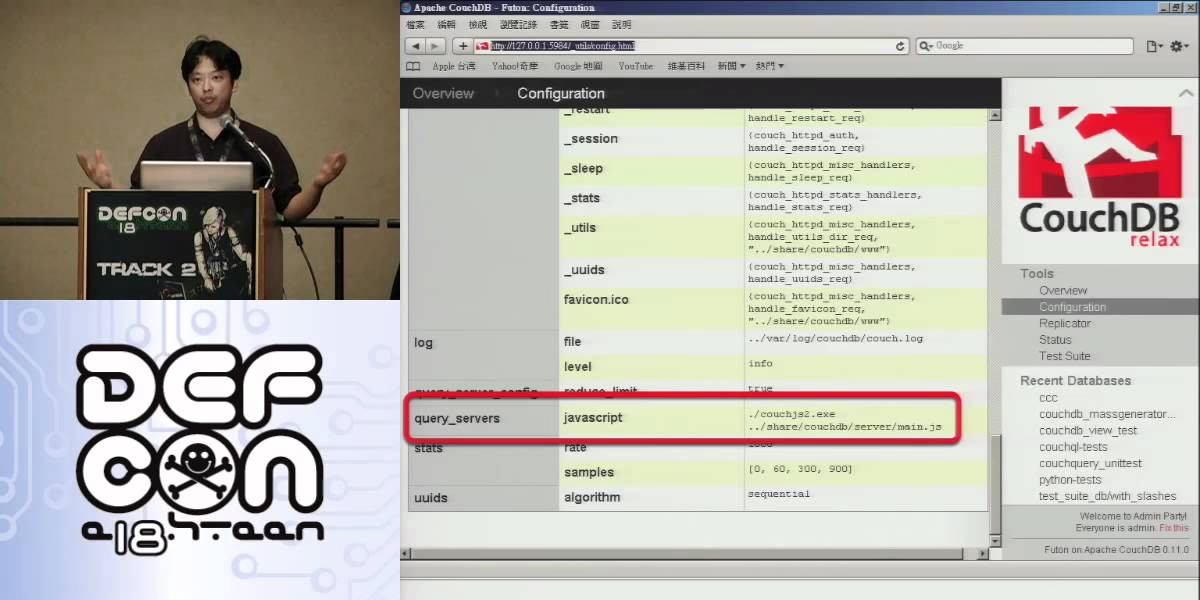Open the couchdb_view_test database
Viewport: 1200px width, 600px height.
pos(1088,430)
